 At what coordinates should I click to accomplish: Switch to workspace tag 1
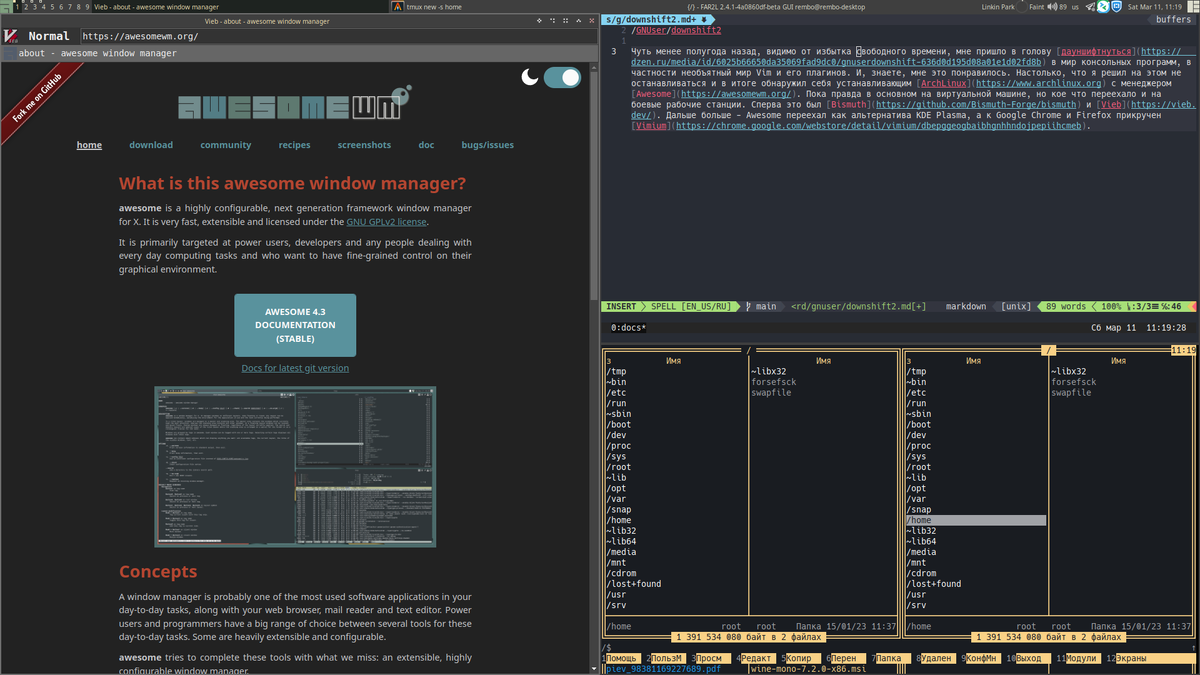[x=17, y=6]
